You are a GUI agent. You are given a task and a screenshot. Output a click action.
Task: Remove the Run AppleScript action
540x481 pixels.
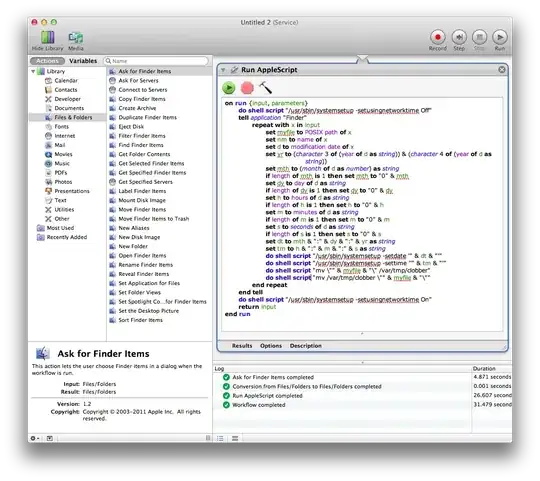502,70
